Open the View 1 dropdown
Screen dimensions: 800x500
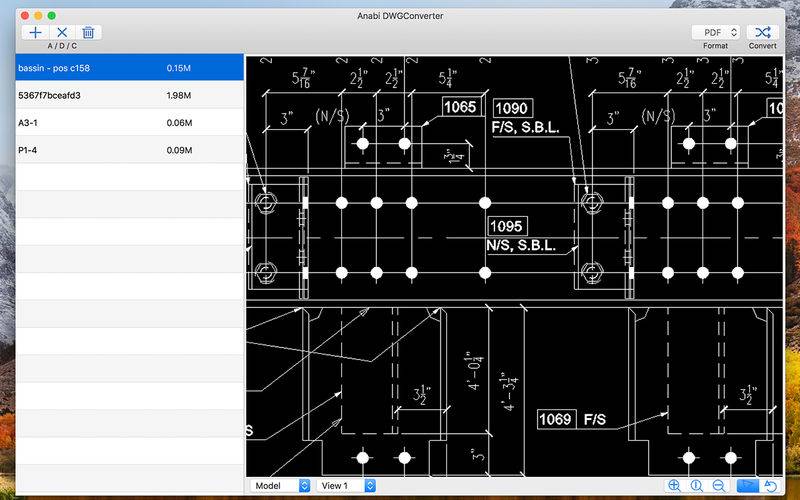click(x=346, y=486)
